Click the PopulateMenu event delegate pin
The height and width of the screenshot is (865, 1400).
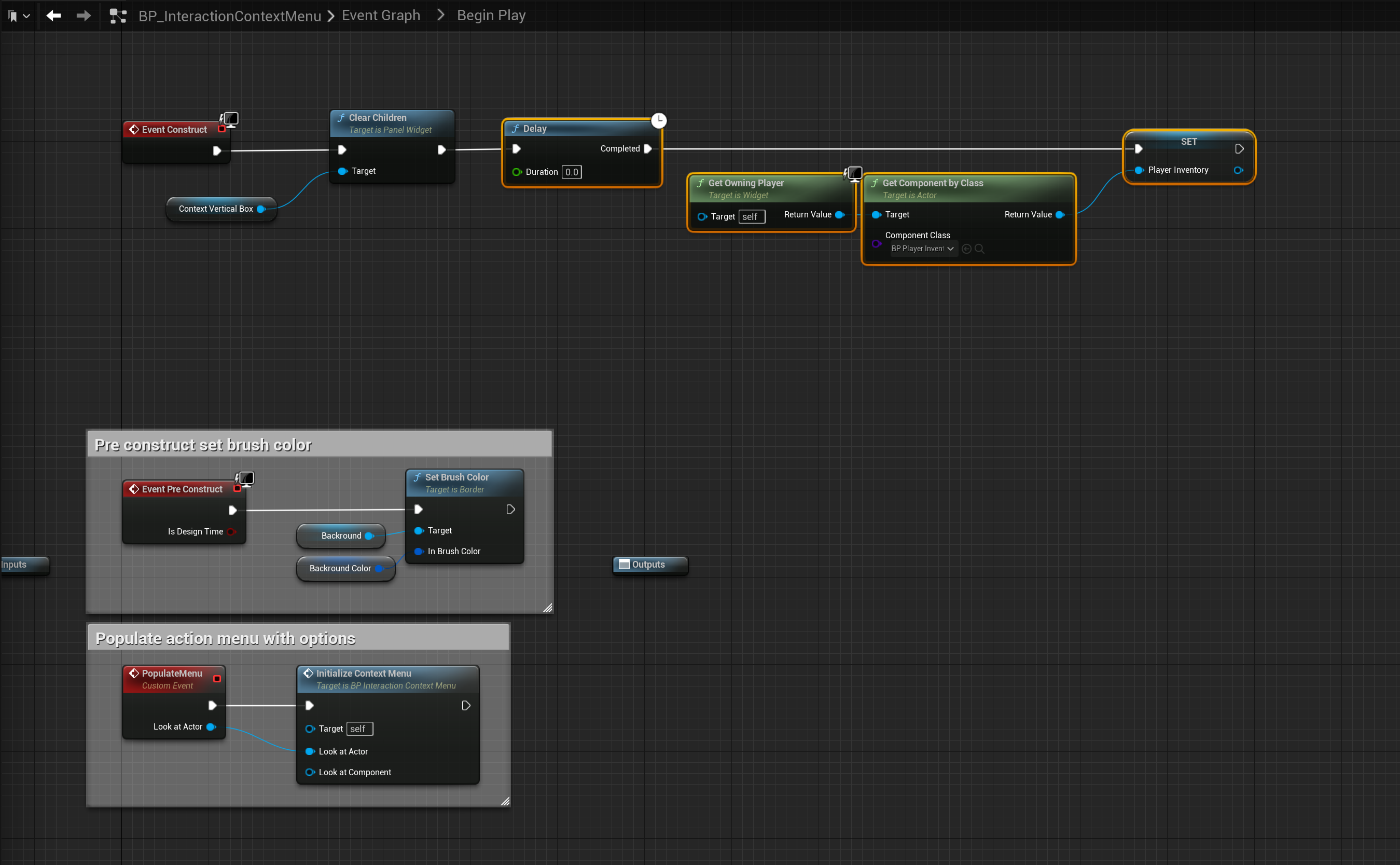pos(217,679)
